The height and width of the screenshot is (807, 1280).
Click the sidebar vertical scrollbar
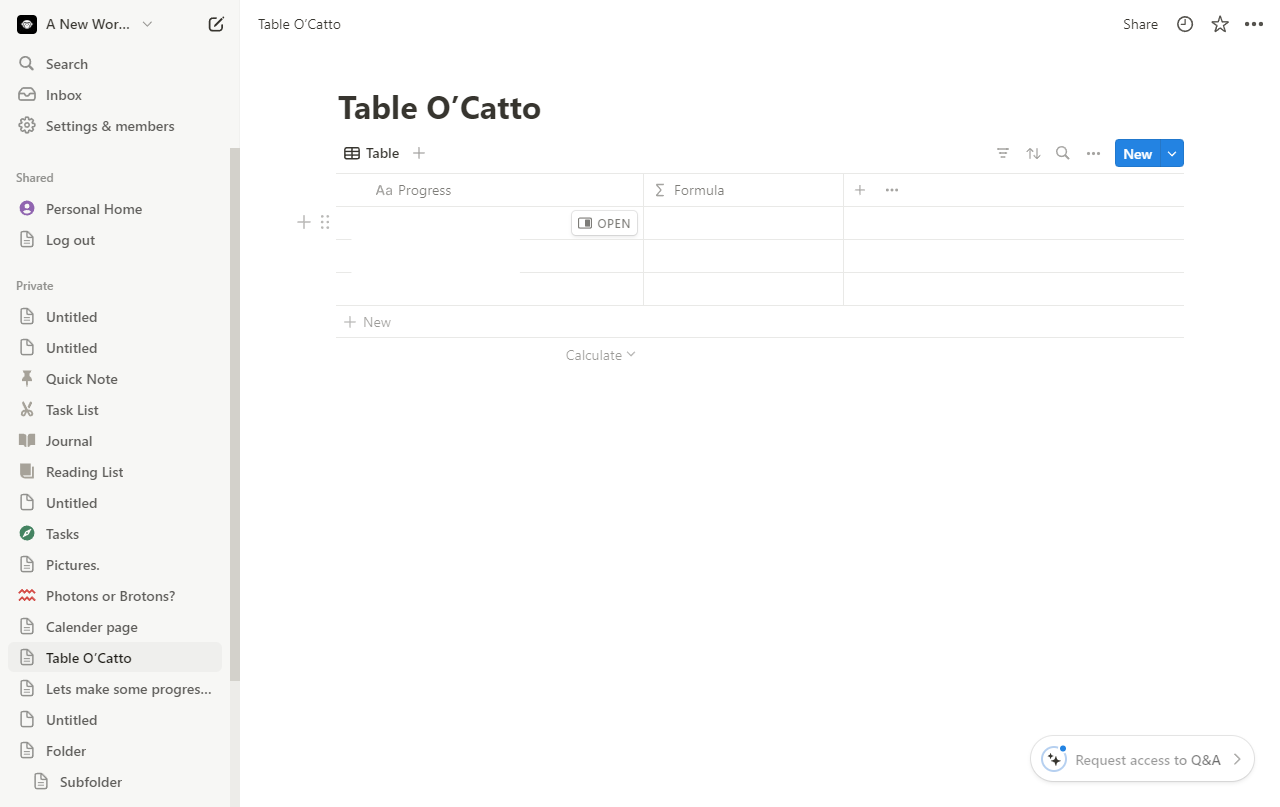[235, 414]
